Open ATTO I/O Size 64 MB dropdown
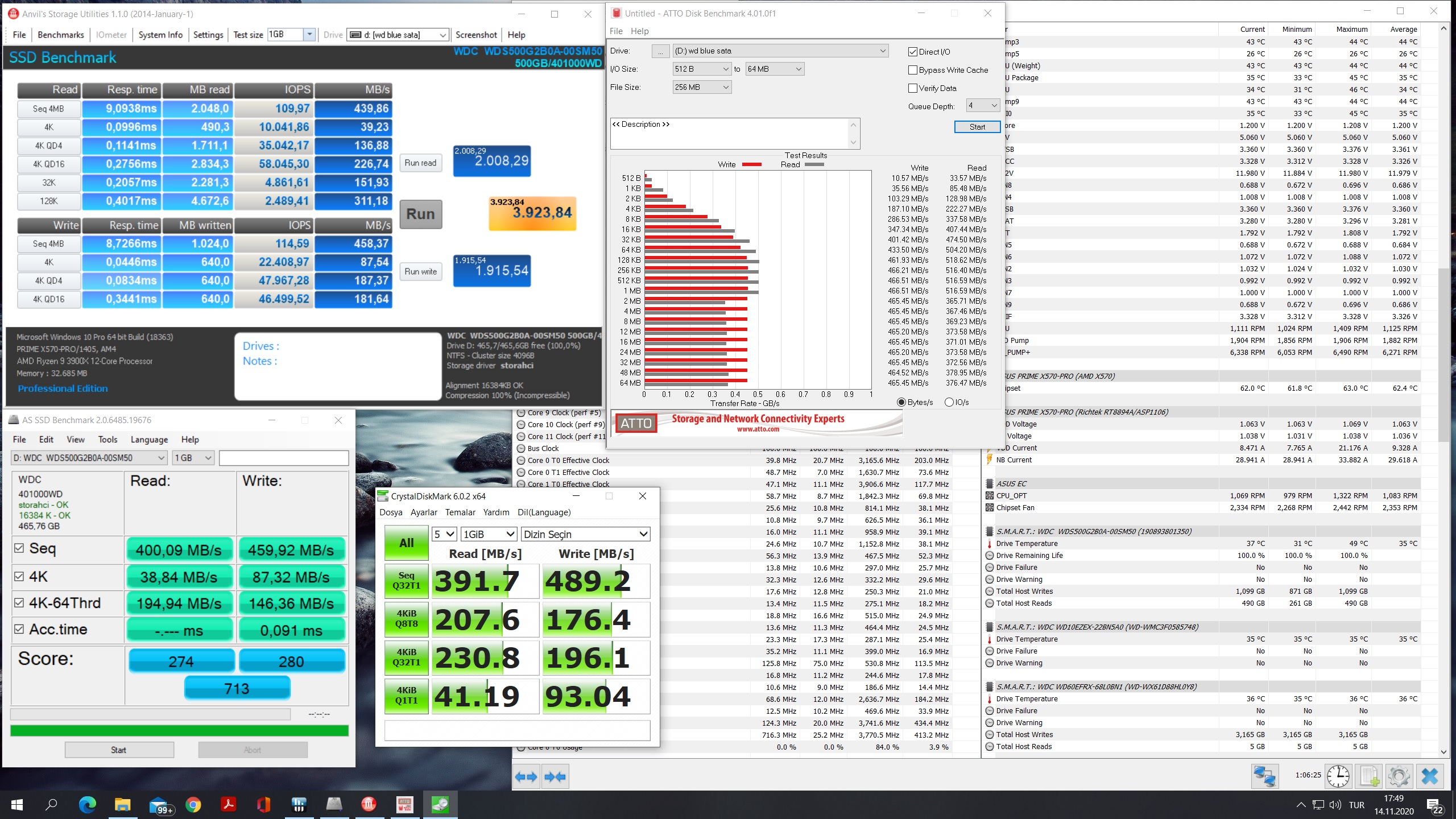The height and width of the screenshot is (819, 1456). coord(775,69)
